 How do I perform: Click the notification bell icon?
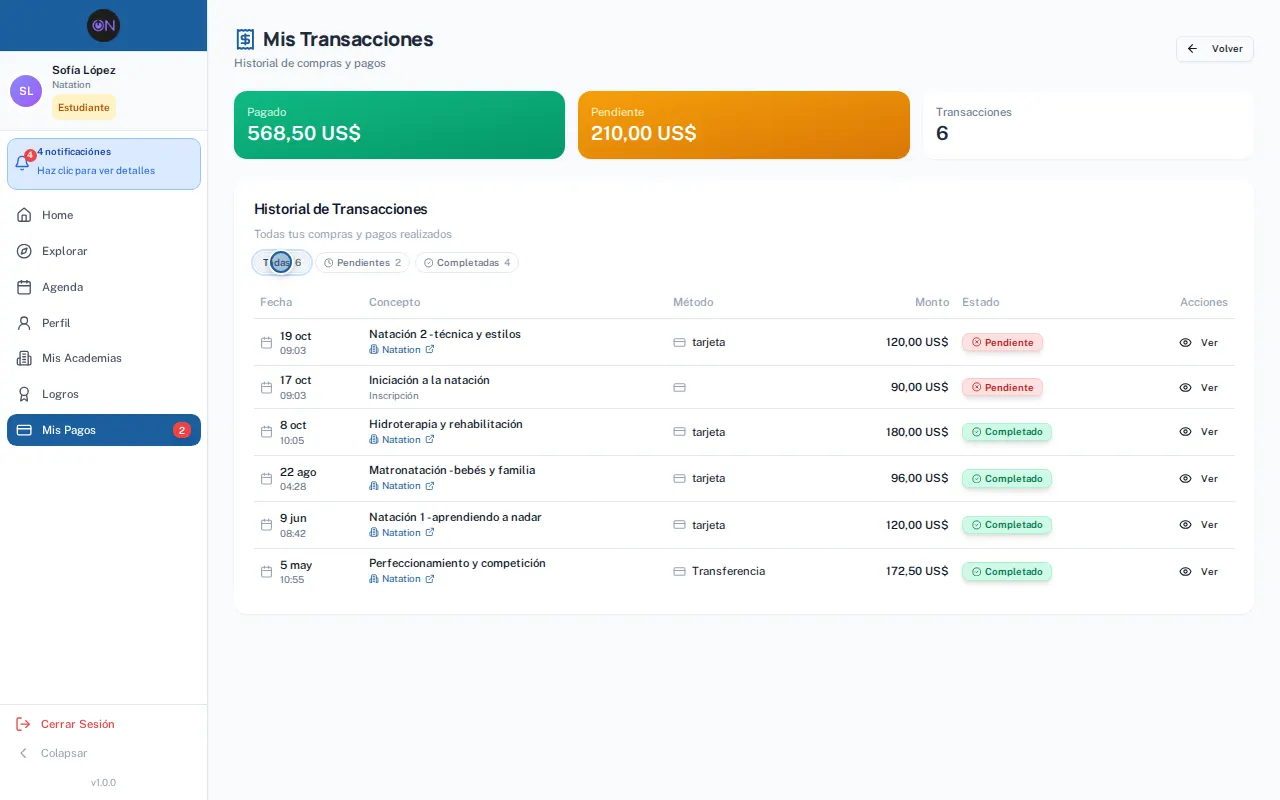[22, 164]
